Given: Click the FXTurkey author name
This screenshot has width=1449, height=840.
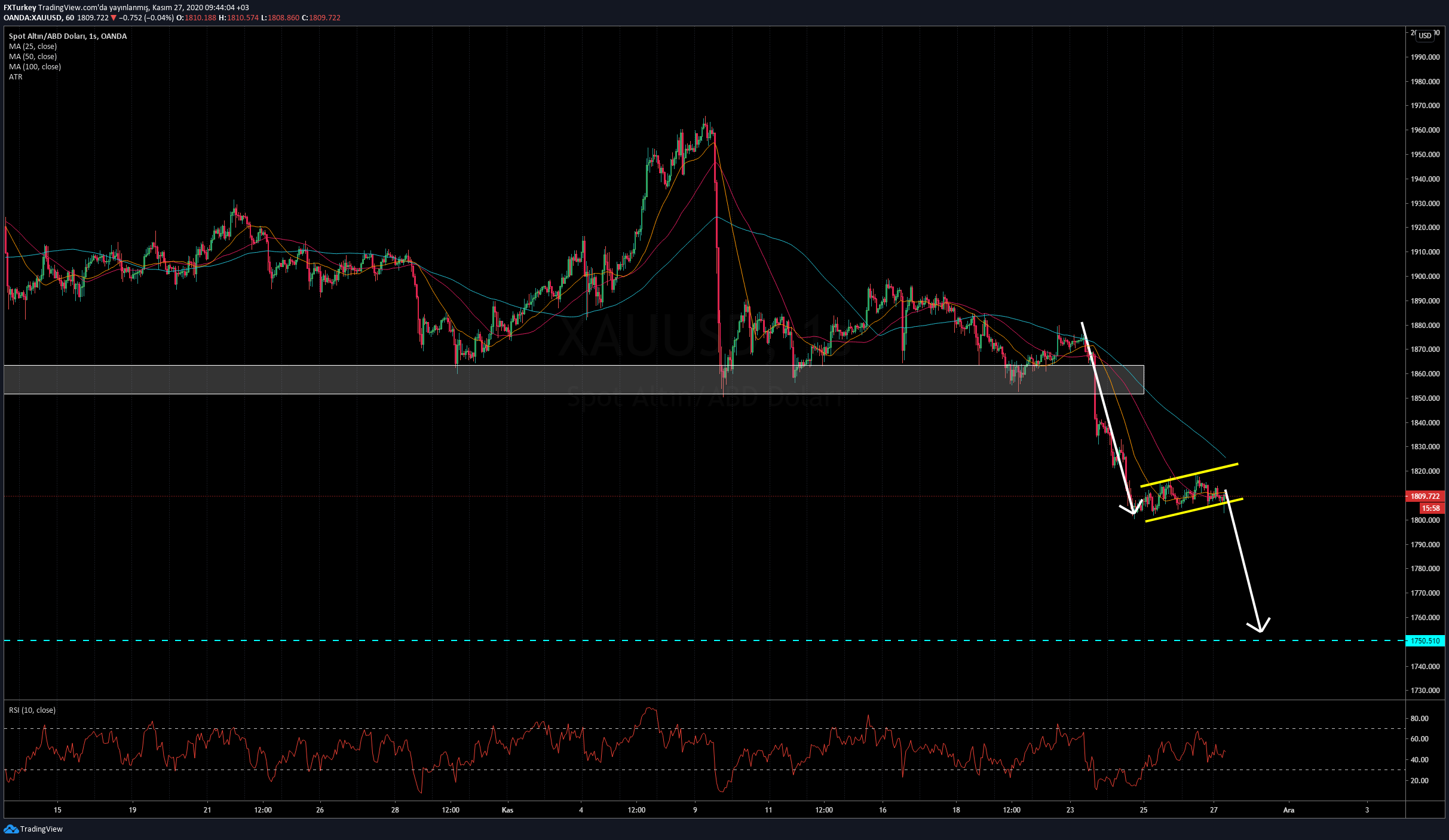Looking at the screenshot, I should [x=20, y=8].
